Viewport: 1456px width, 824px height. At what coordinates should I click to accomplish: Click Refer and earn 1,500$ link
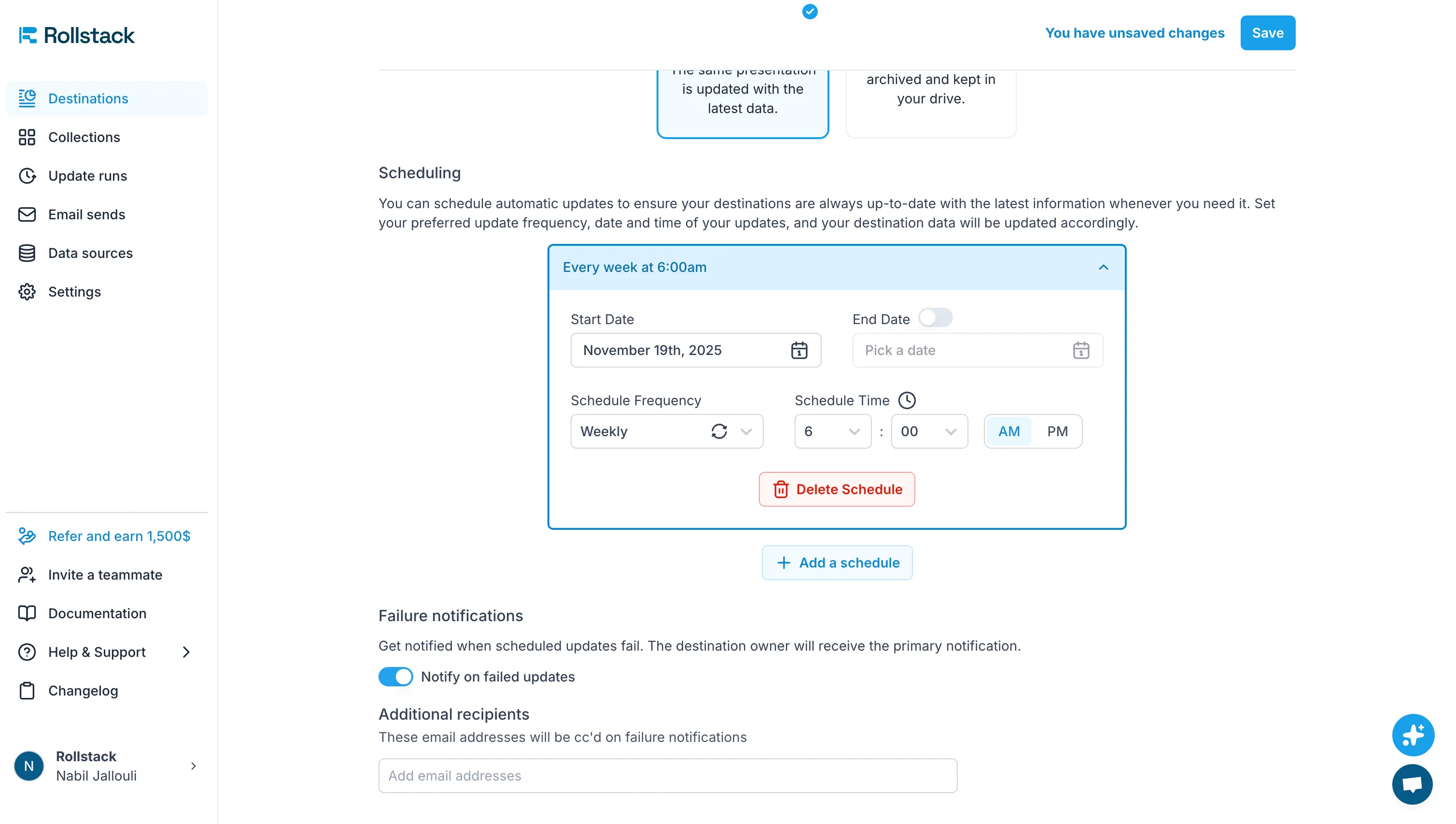(x=119, y=536)
